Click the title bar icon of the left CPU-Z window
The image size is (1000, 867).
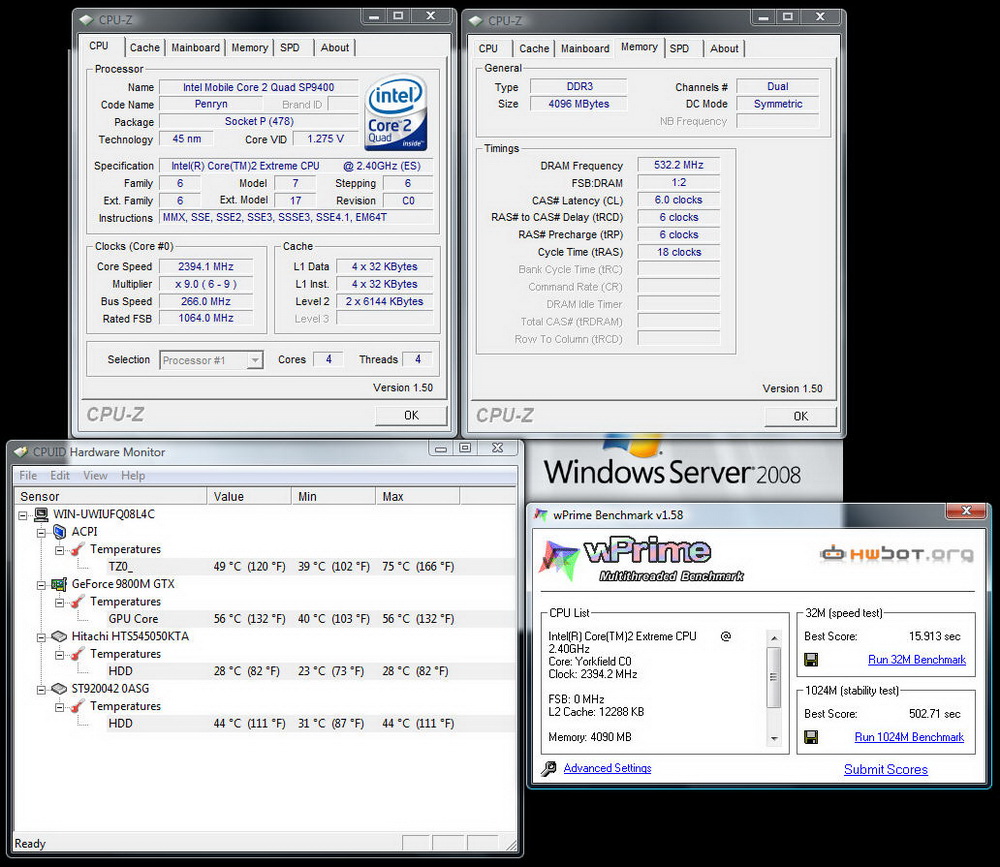pos(86,20)
